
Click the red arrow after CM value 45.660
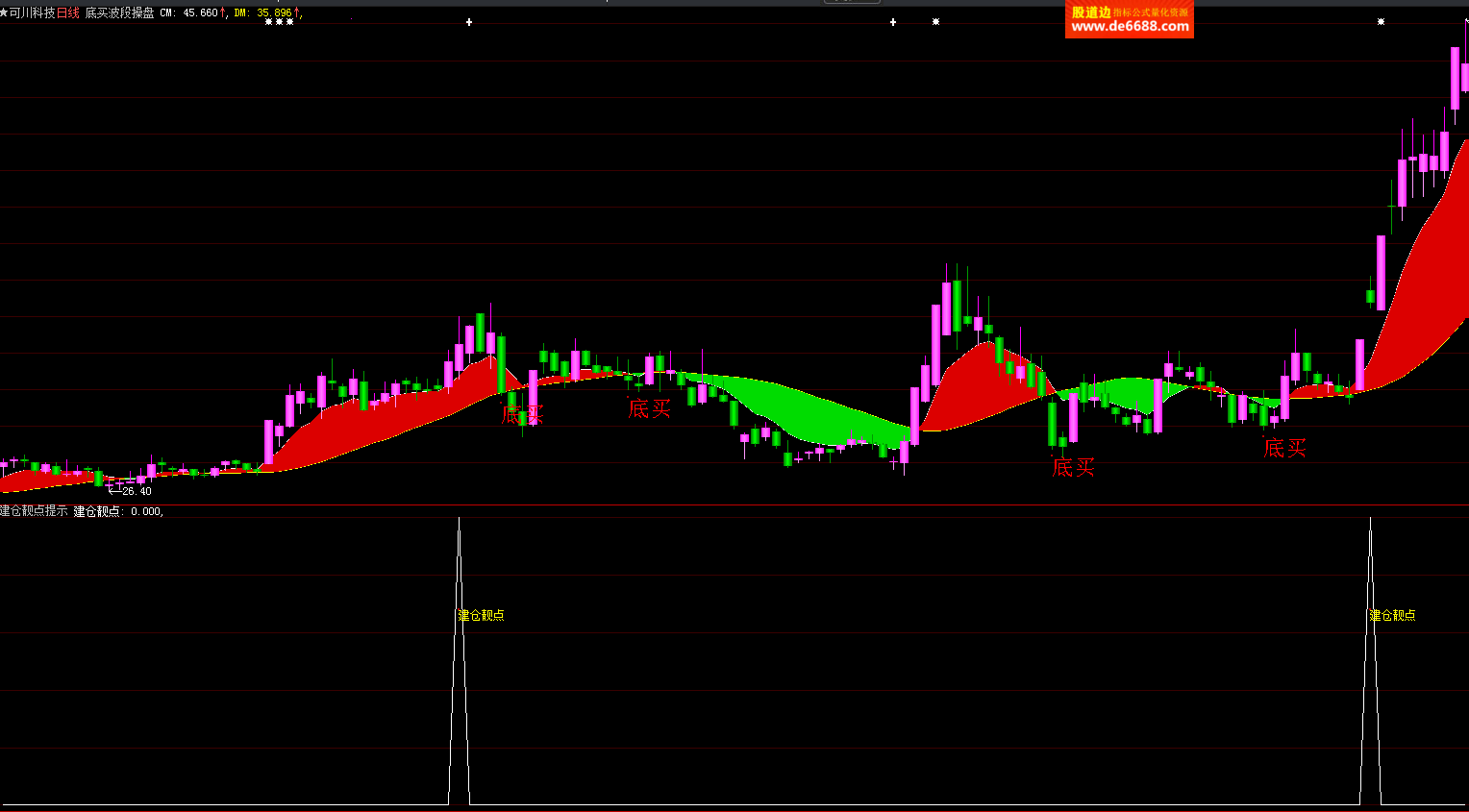223,12
